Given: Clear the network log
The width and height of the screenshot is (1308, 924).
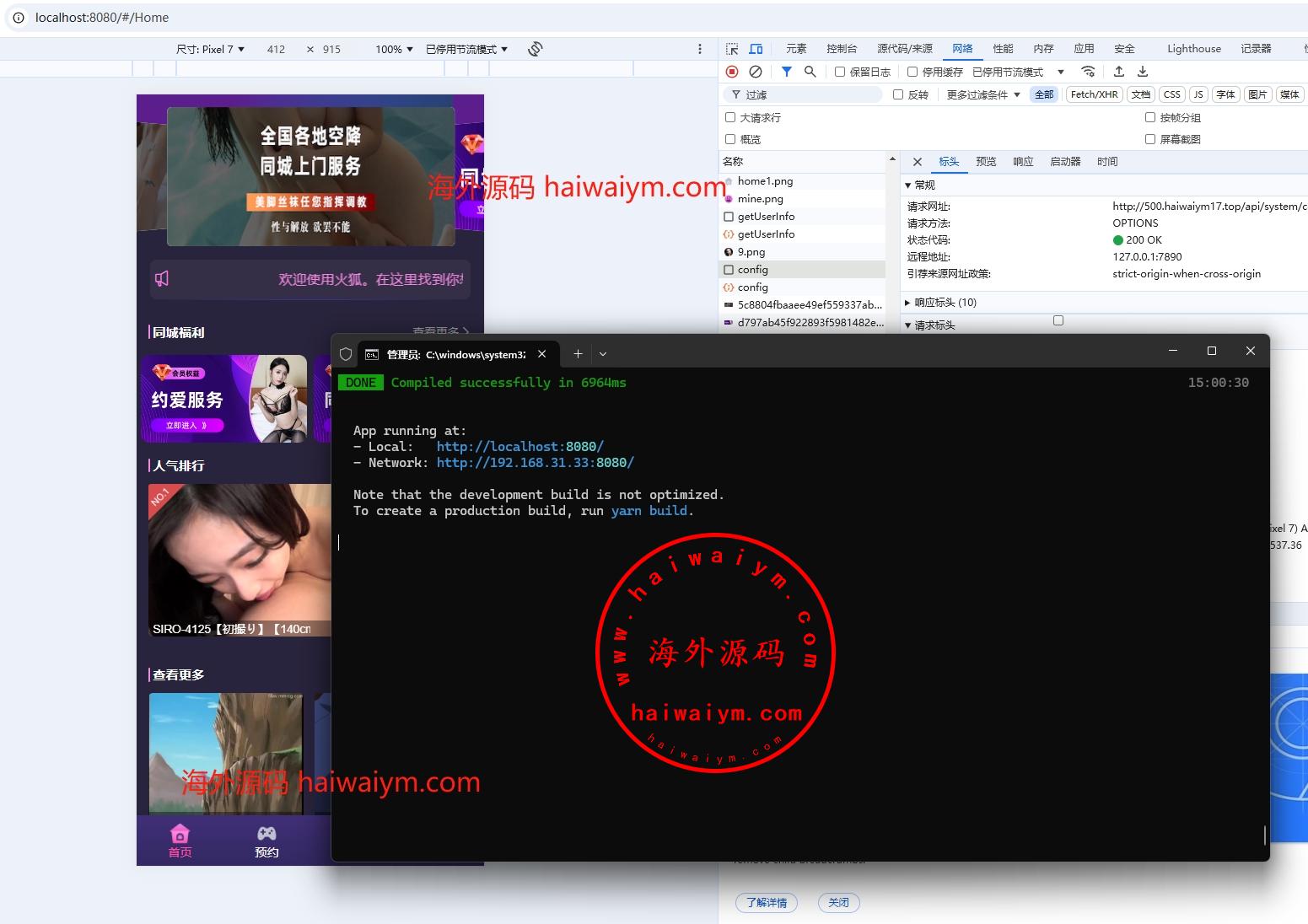Looking at the screenshot, I should tap(756, 72).
